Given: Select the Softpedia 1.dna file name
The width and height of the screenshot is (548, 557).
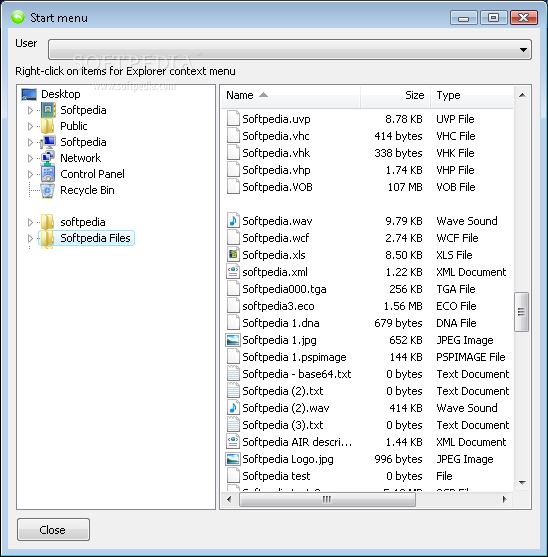Looking at the screenshot, I should [x=281, y=323].
